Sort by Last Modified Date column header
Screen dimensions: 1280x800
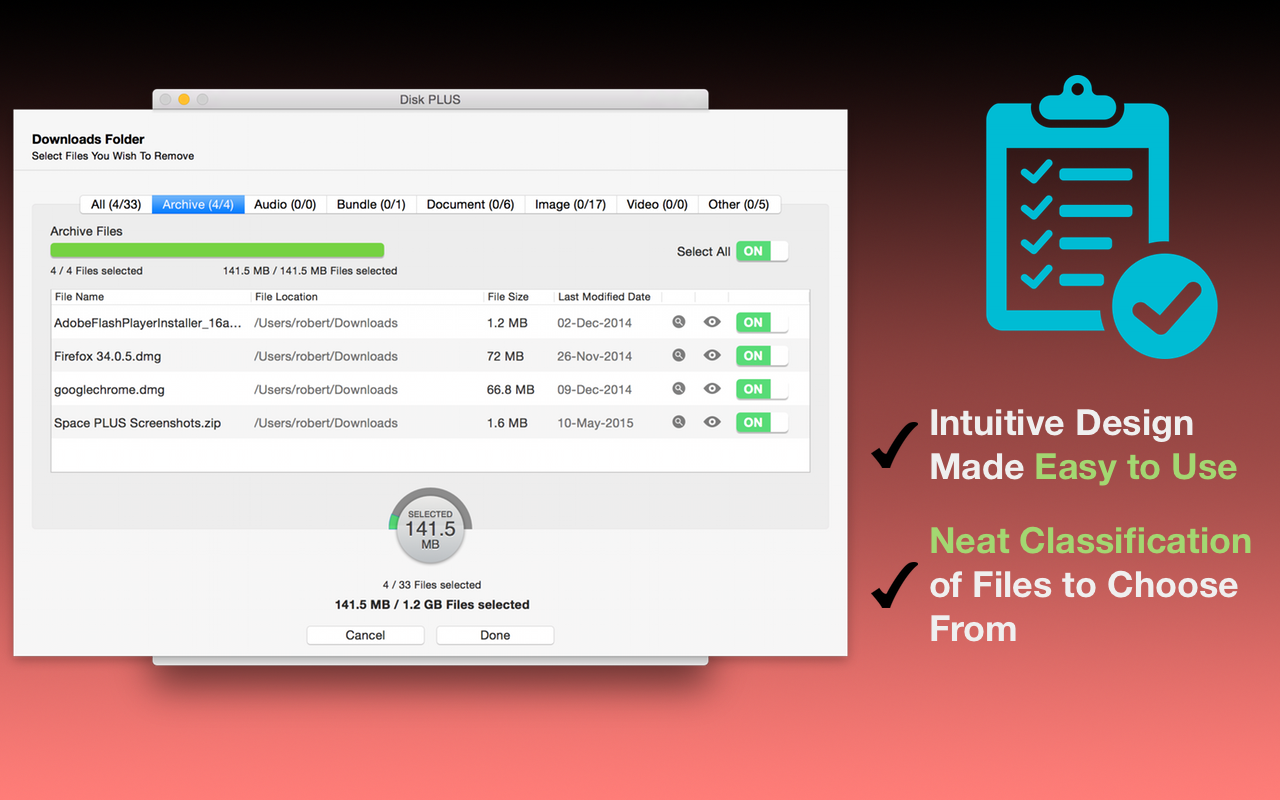[x=608, y=297]
